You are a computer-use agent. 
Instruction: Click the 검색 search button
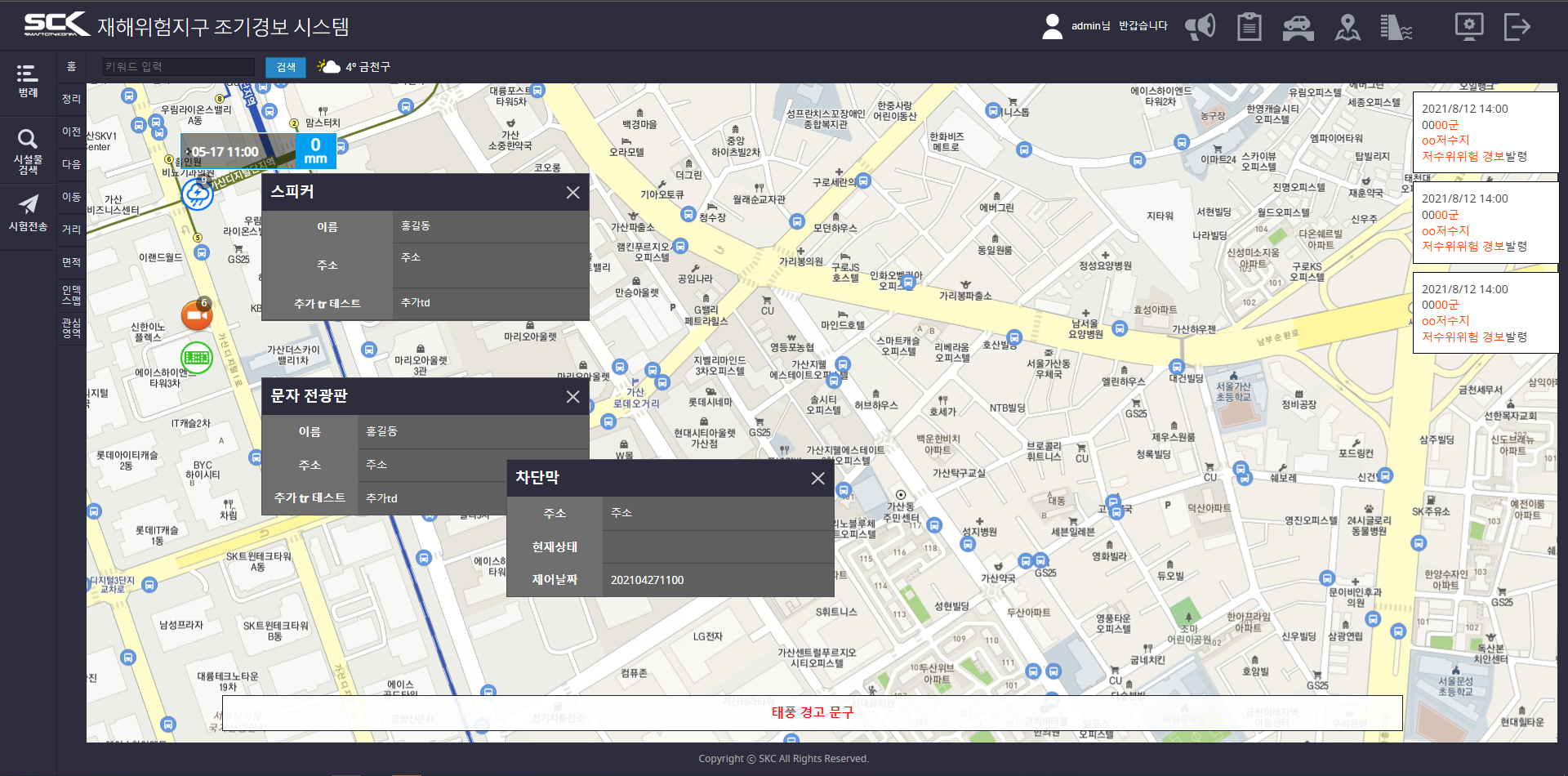click(x=286, y=67)
